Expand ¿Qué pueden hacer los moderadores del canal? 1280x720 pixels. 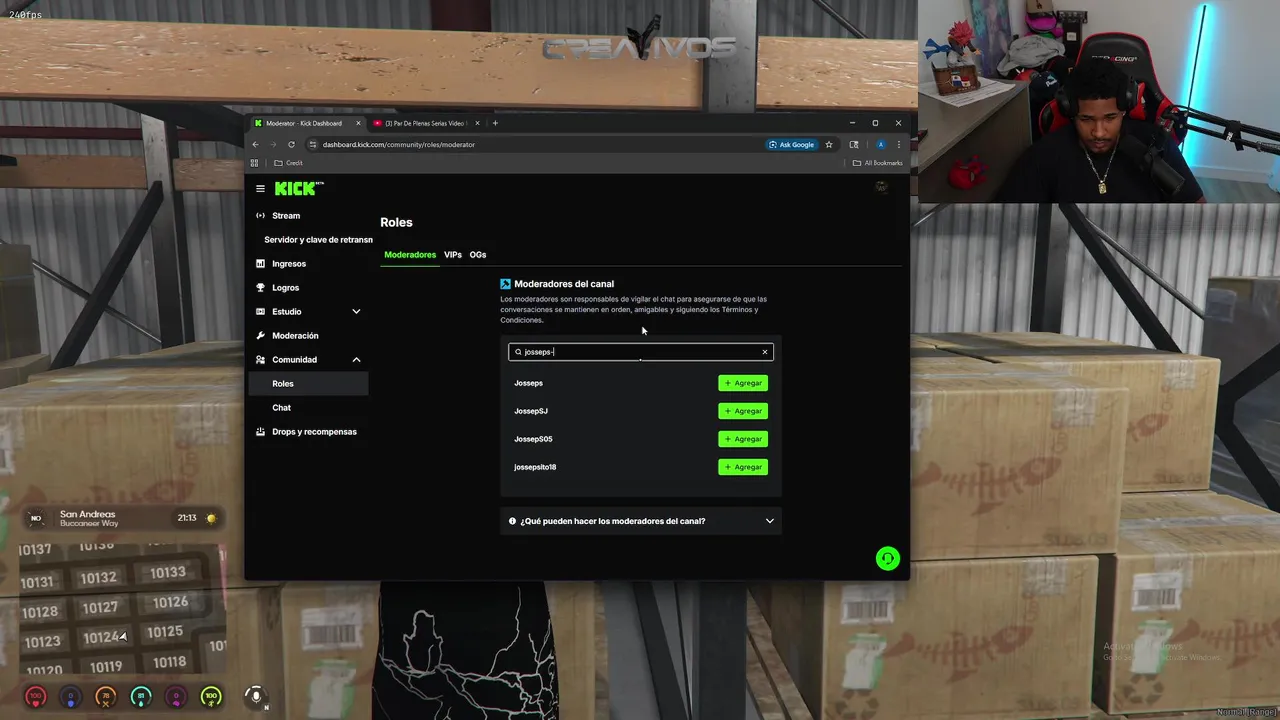[641, 521]
